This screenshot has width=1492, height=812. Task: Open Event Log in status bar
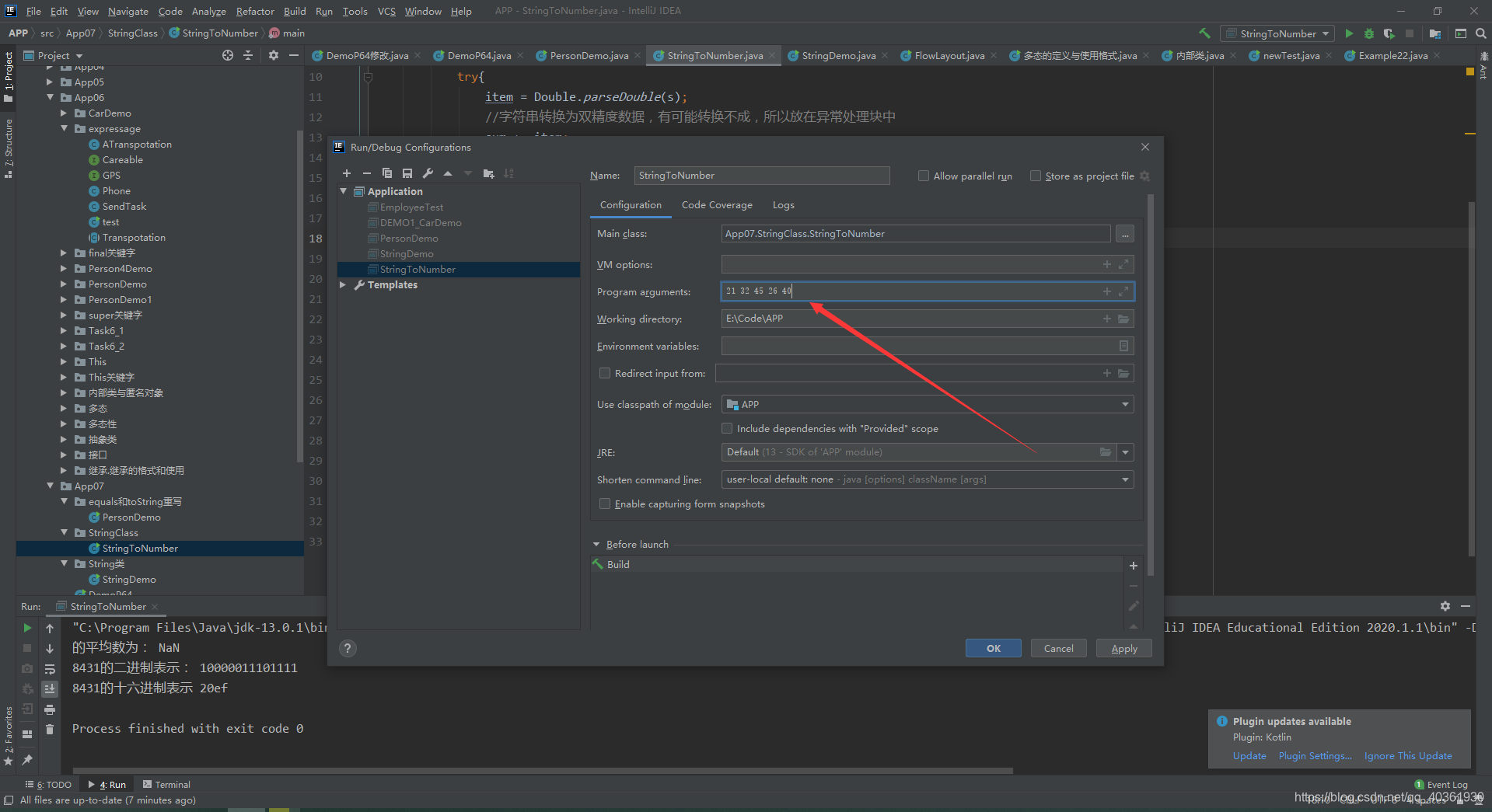(1441, 785)
